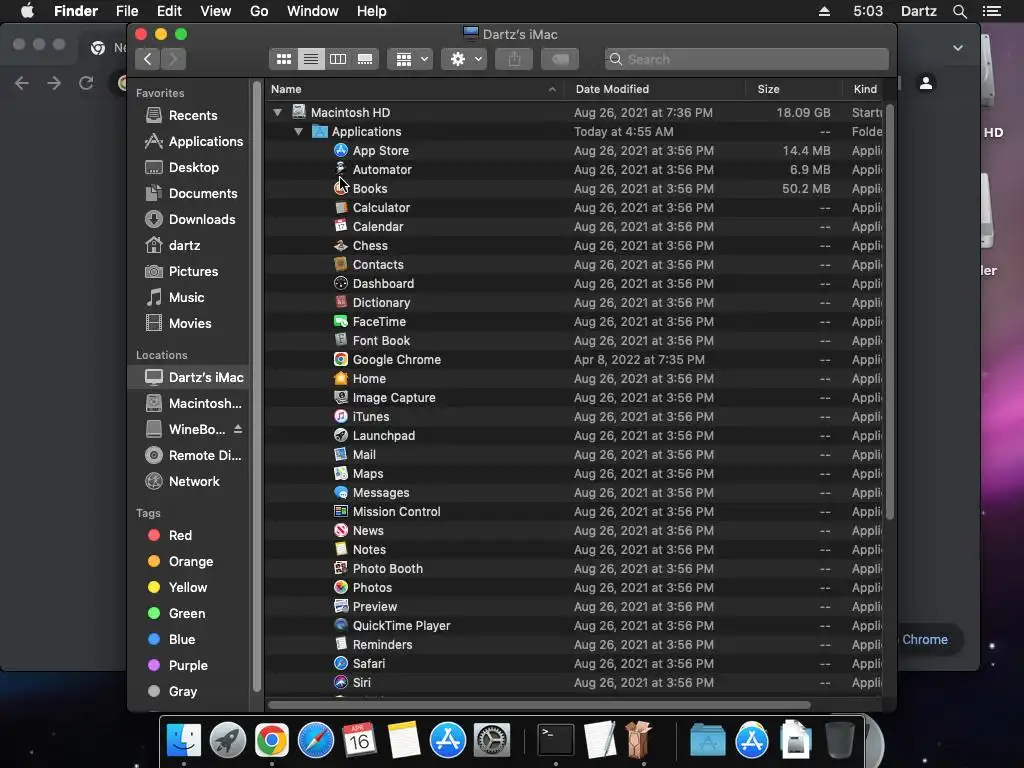
Task: Reload the page in Chrome window
Action: pos(86,83)
